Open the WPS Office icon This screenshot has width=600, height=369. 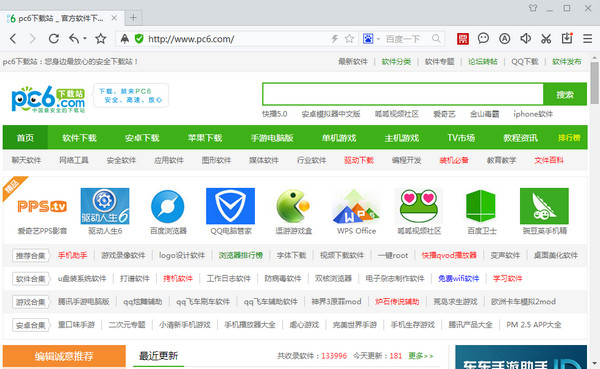tap(356, 207)
